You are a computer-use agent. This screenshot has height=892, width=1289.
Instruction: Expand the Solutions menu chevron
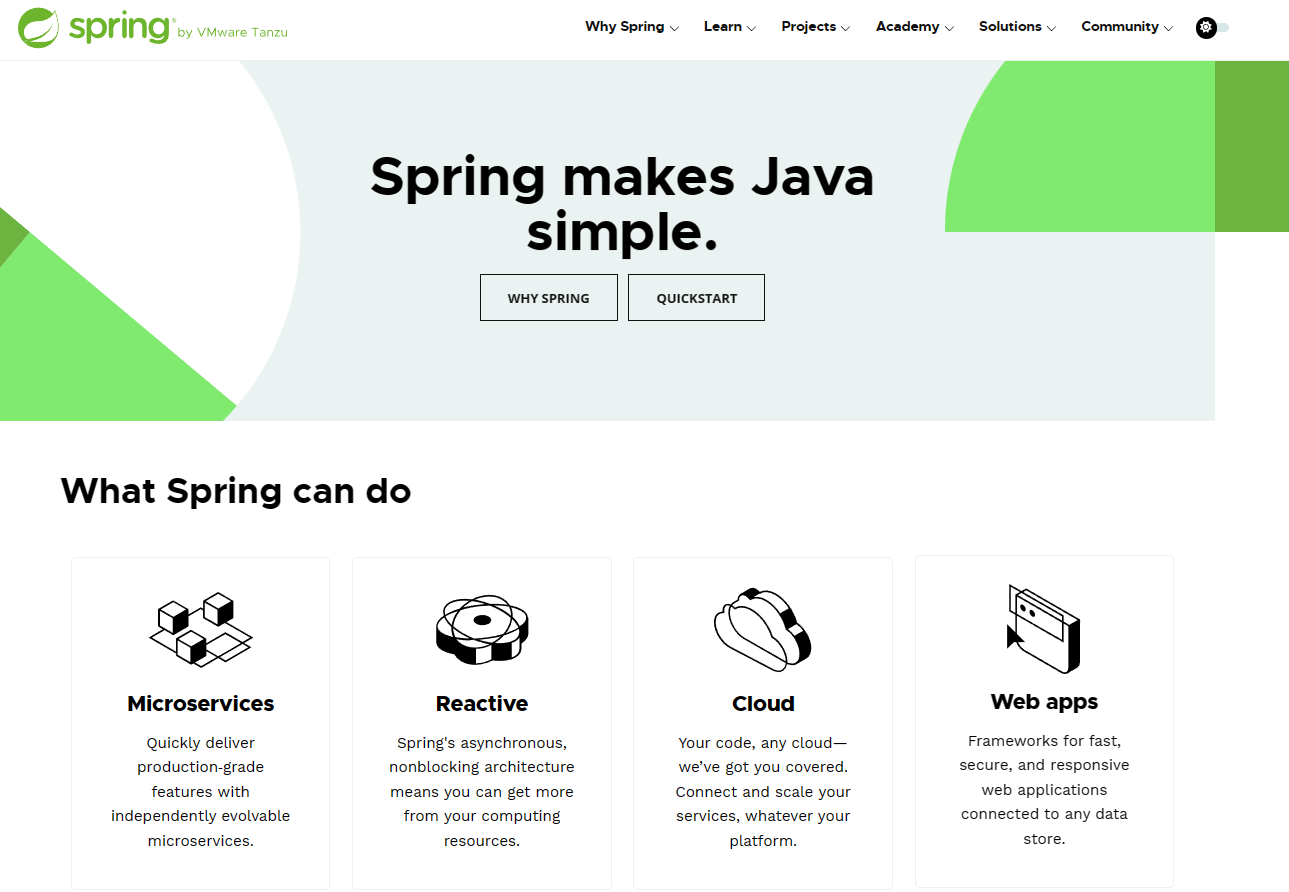tap(1051, 28)
